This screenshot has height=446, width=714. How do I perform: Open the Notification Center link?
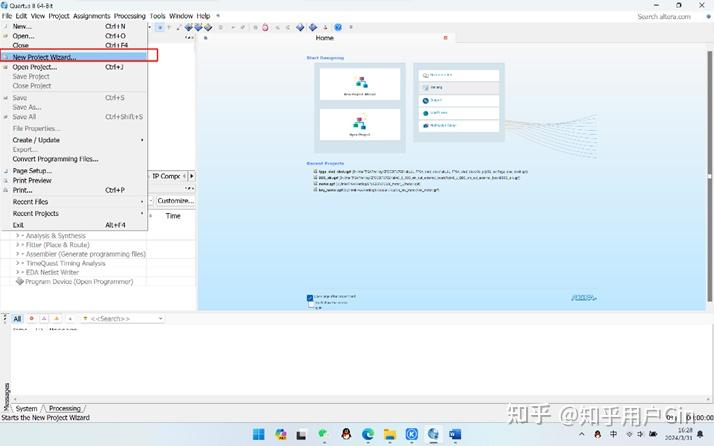[x=459, y=125]
